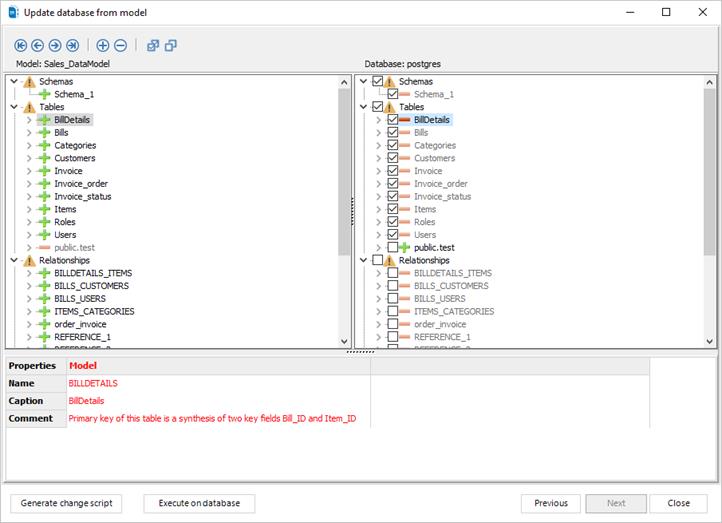Go to next difference arrow icon

(x=55, y=45)
